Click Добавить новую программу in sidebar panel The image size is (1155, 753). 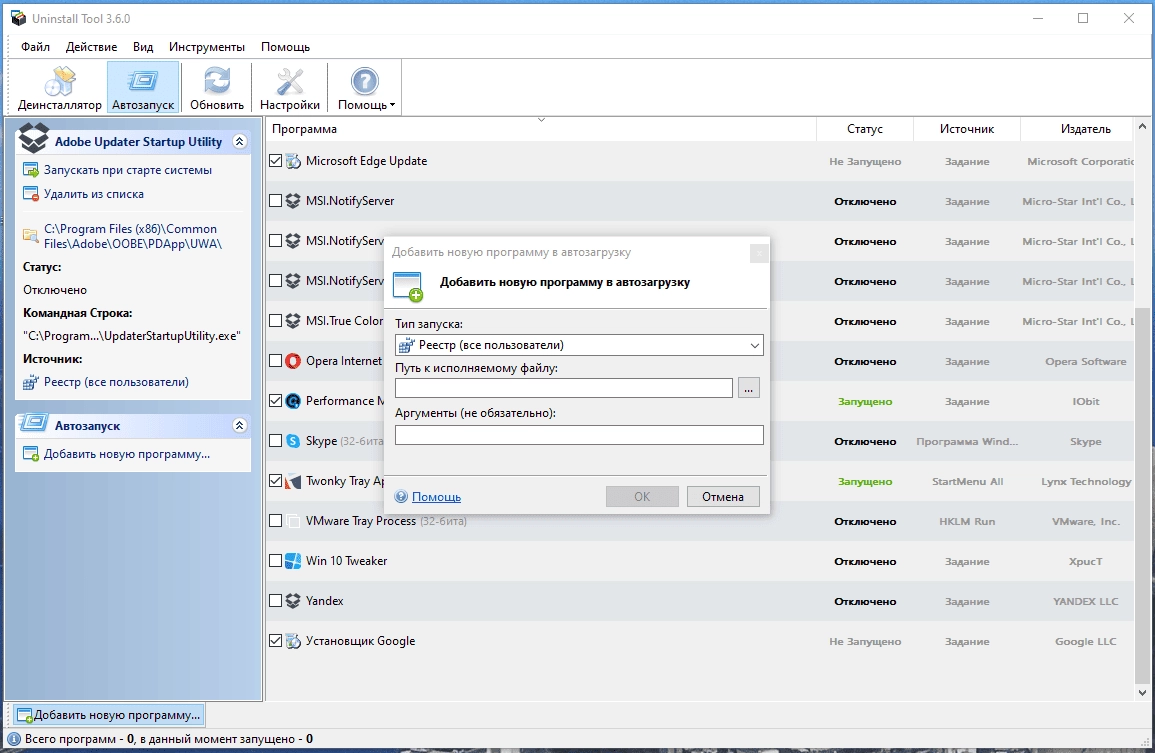127,454
